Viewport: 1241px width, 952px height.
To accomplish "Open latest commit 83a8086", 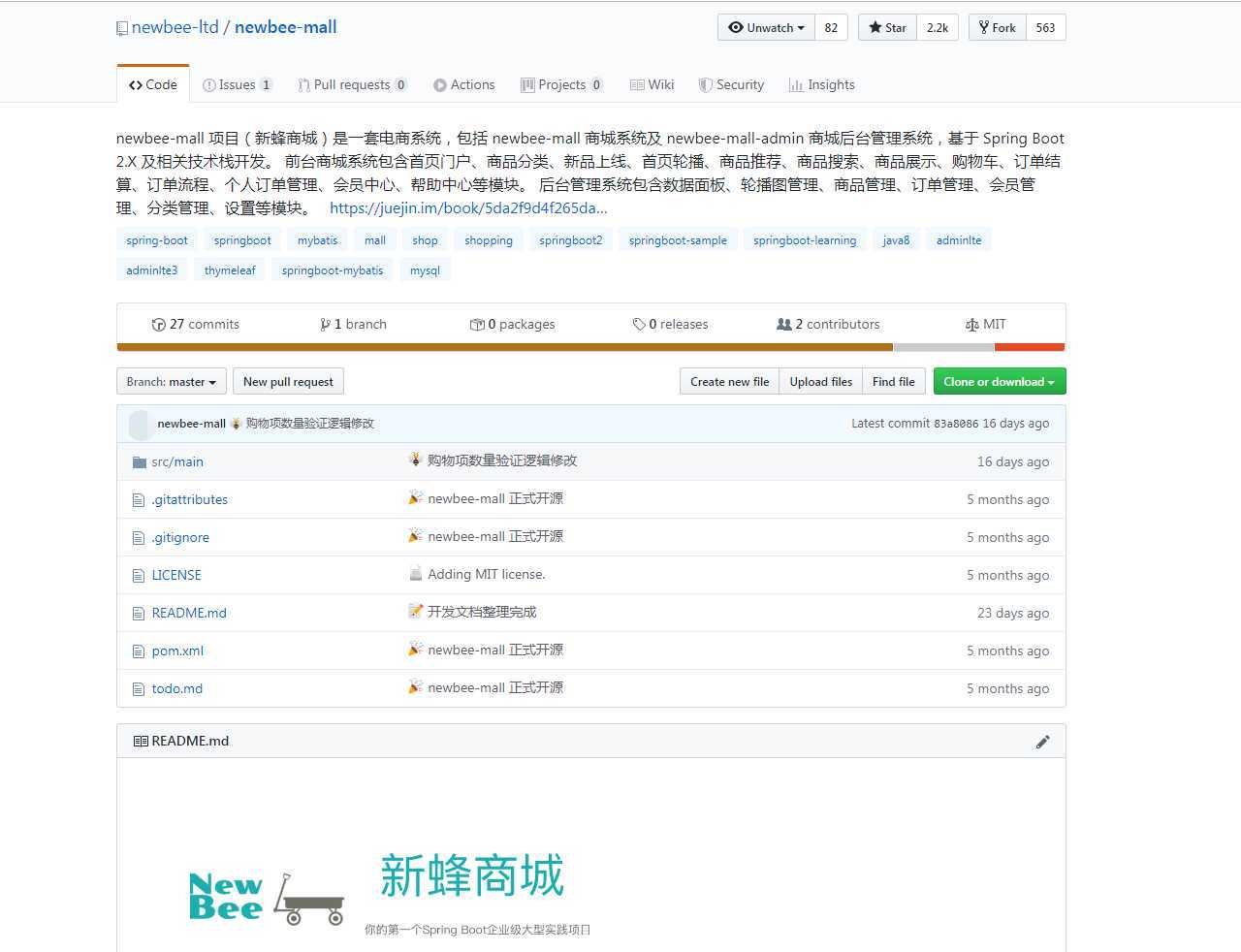I will point(956,424).
